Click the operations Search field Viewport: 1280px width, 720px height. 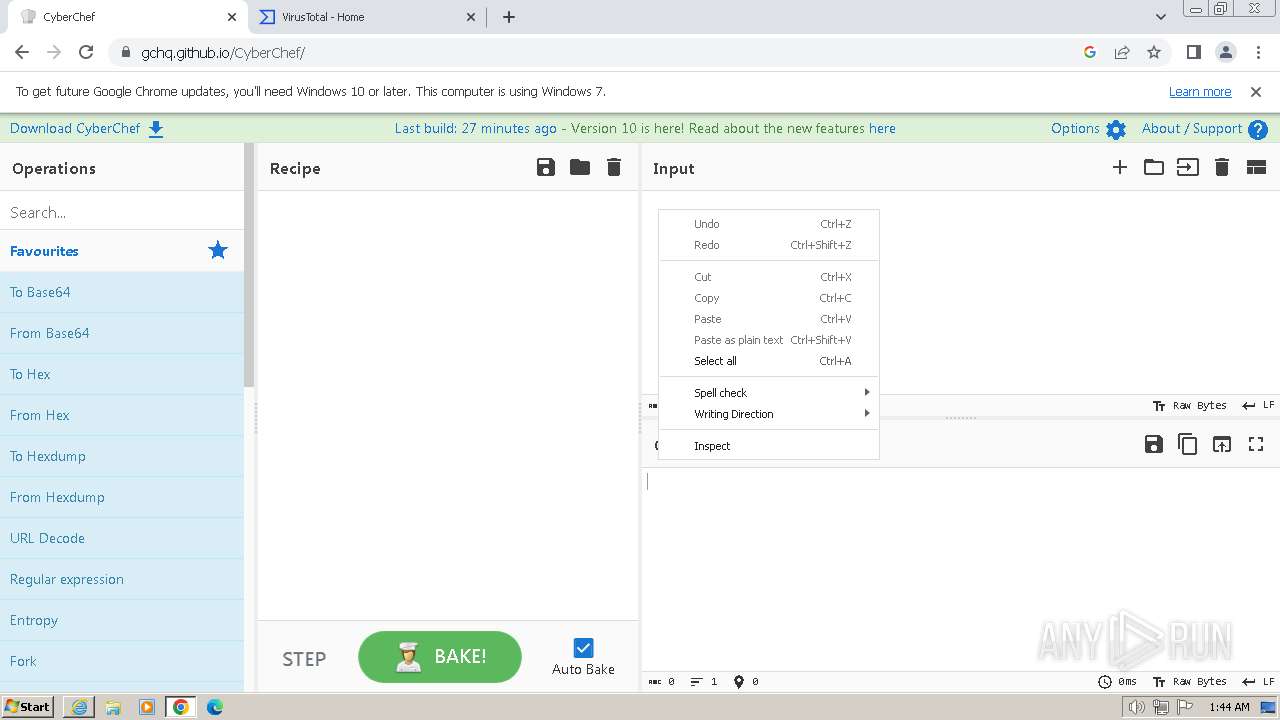[122, 212]
